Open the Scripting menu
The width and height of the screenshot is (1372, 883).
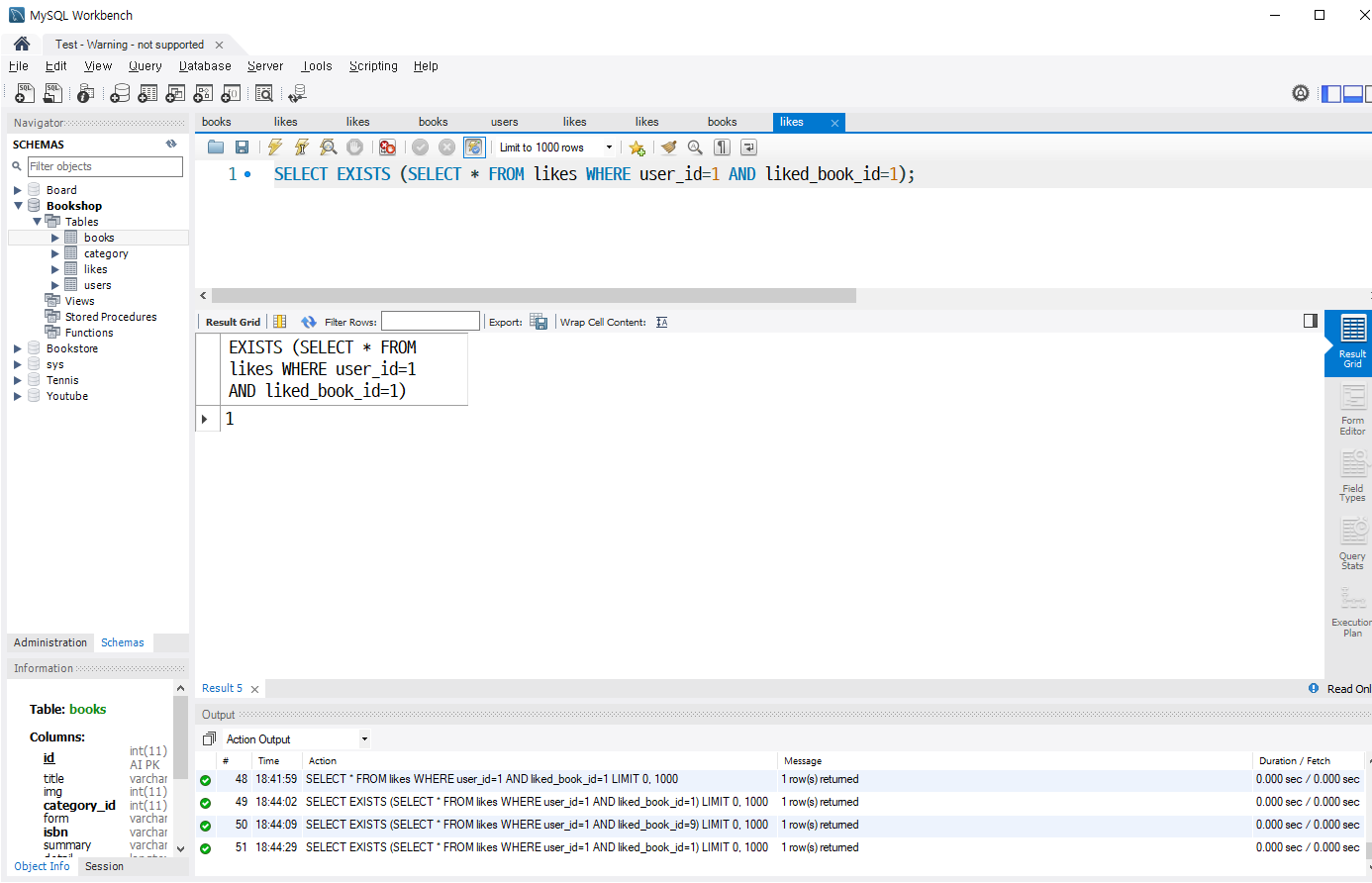coord(373,66)
